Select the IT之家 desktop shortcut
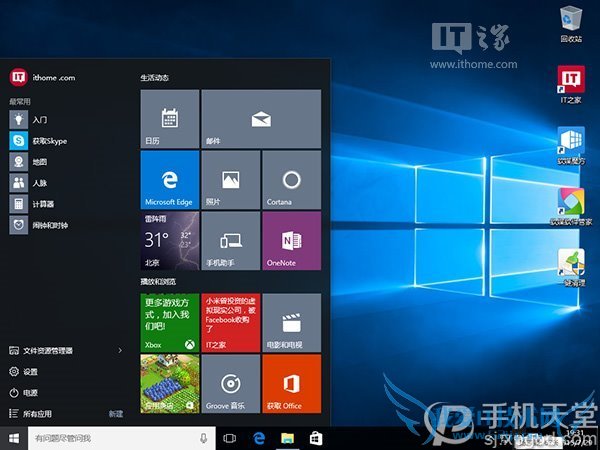600x450 pixels. pos(571,85)
